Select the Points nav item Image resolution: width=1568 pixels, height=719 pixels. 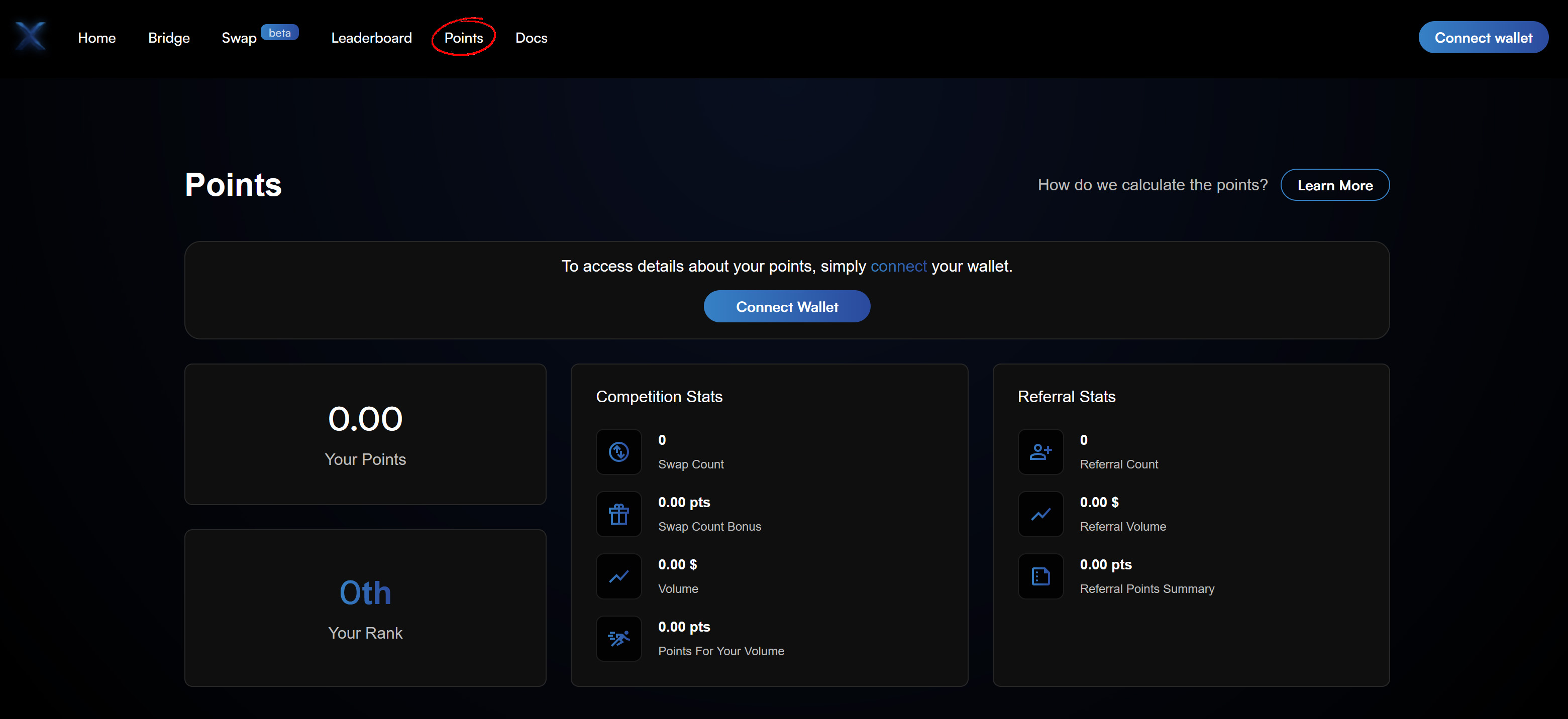463,38
